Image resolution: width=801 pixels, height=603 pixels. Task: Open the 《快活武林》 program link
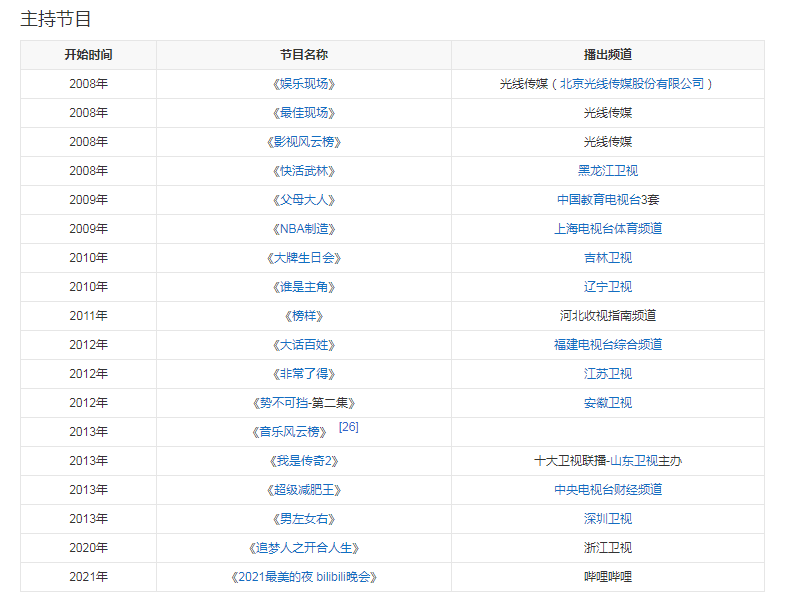point(303,171)
